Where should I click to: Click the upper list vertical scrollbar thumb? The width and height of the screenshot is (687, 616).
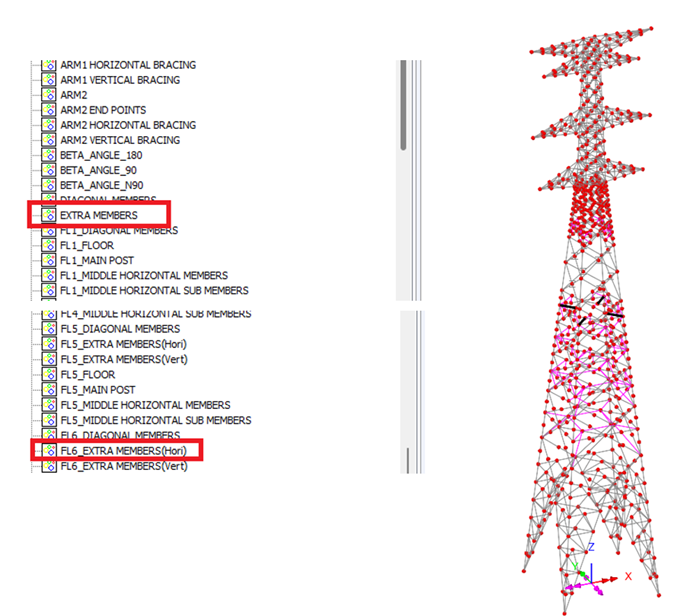[404, 105]
